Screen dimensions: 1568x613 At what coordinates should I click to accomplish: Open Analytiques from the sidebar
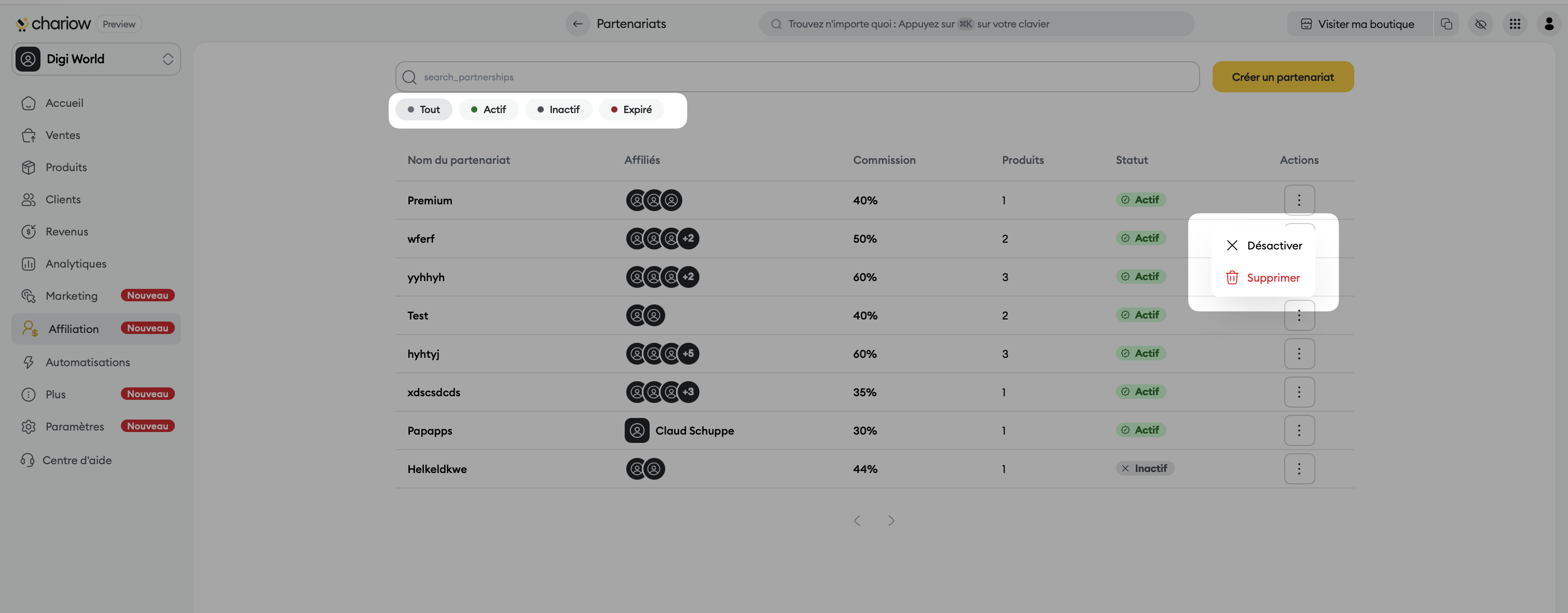tap(75, 263)
